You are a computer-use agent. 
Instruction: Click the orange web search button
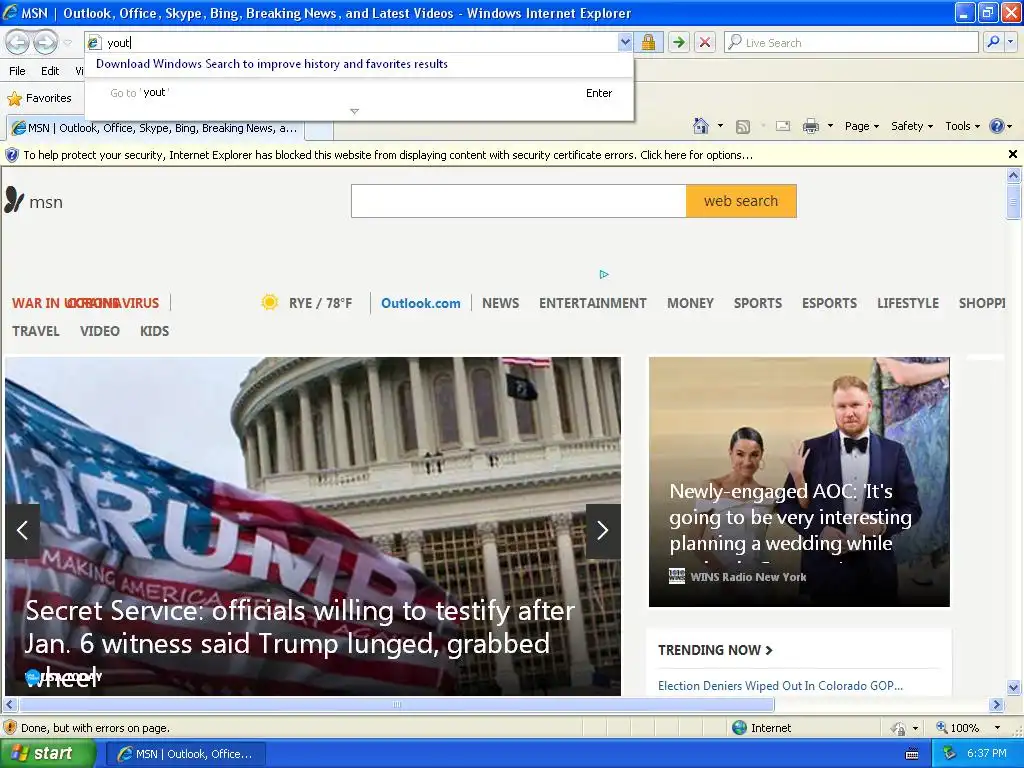741,201
